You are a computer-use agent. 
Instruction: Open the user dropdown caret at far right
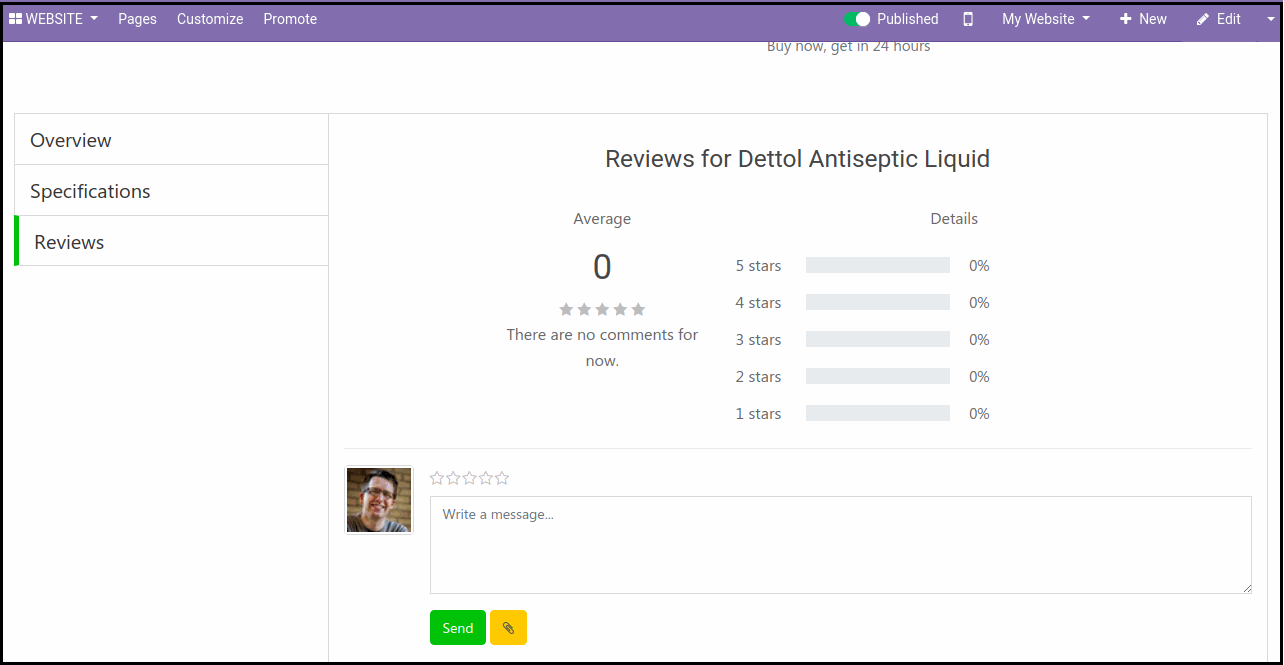click(1271, 19)
